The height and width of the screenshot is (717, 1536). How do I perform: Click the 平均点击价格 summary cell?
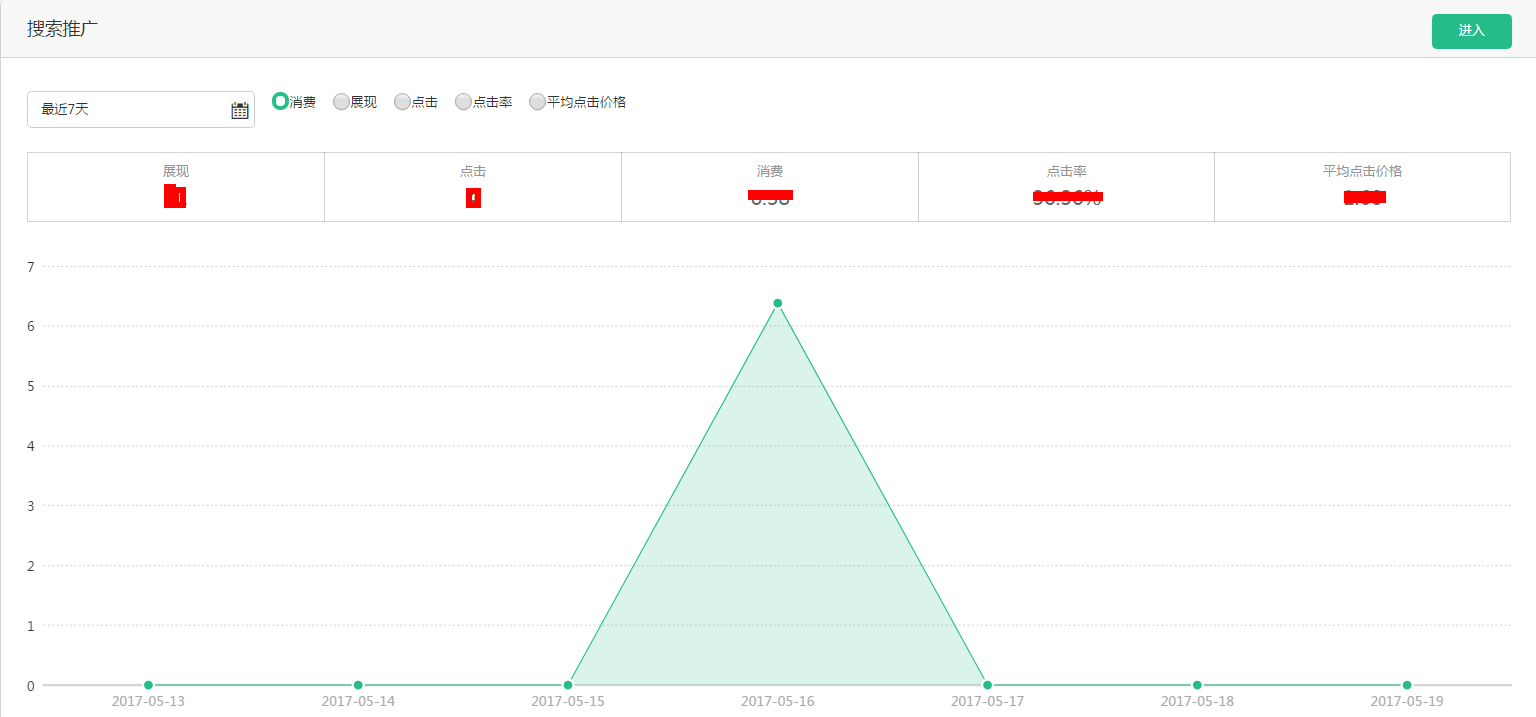(1362, 187)
